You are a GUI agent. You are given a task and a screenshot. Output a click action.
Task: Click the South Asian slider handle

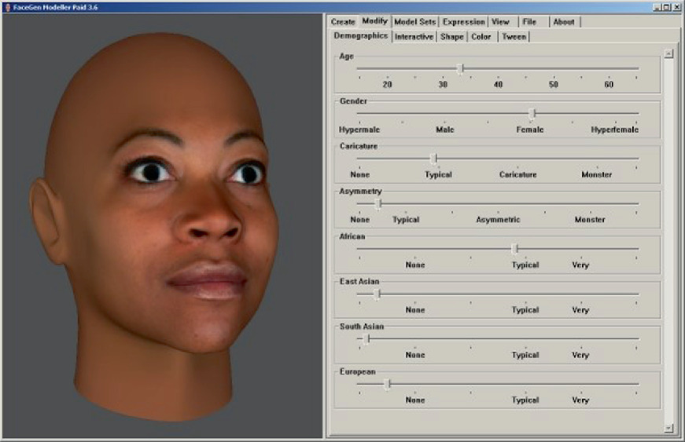(368, 338)
